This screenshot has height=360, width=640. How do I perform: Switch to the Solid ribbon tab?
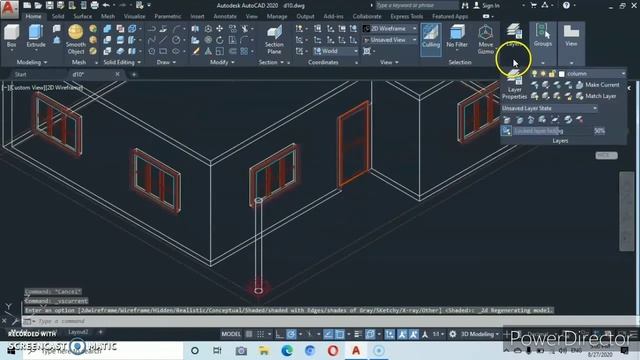58,16
